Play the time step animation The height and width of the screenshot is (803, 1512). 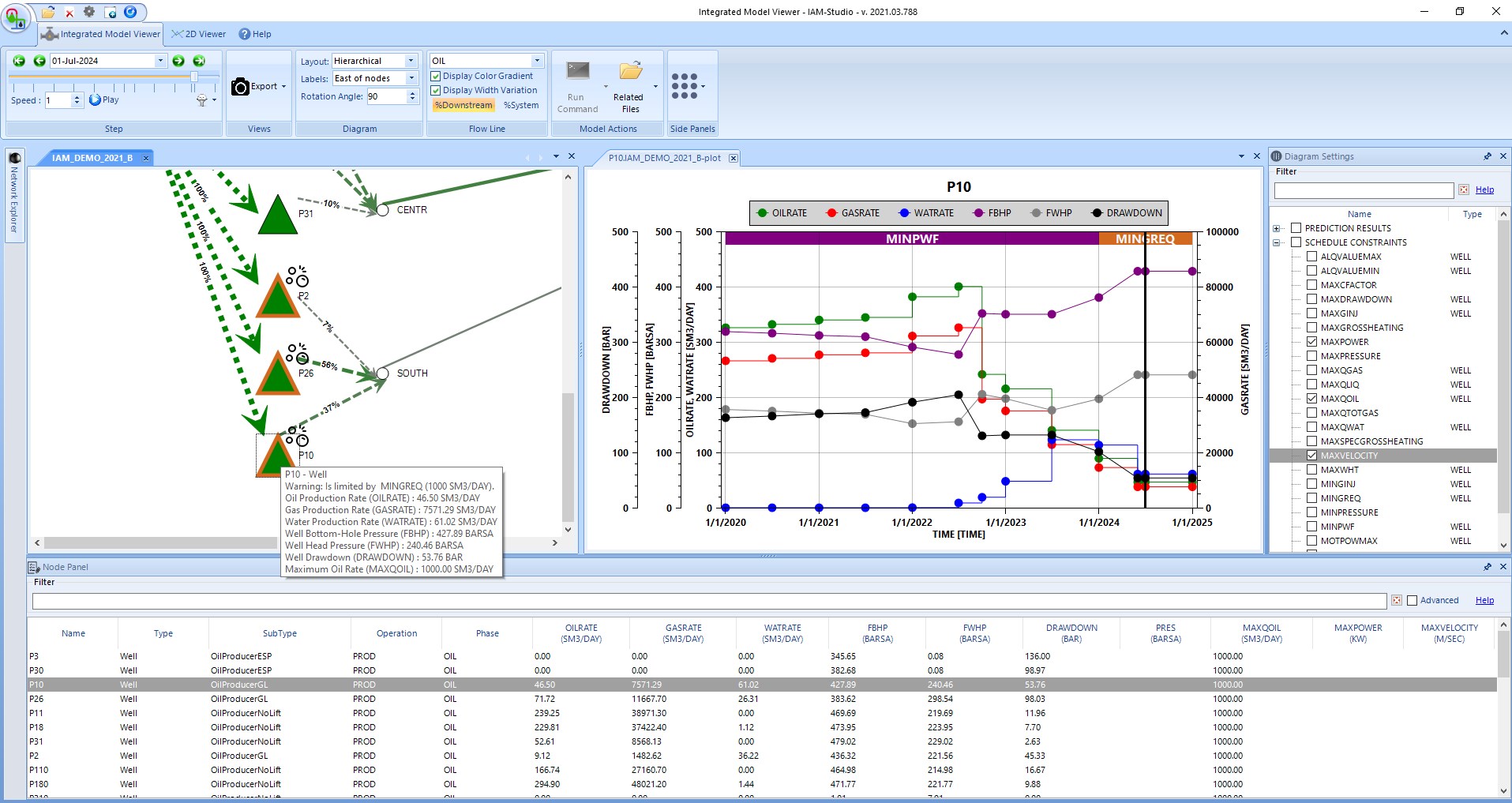tap(104, 99)
